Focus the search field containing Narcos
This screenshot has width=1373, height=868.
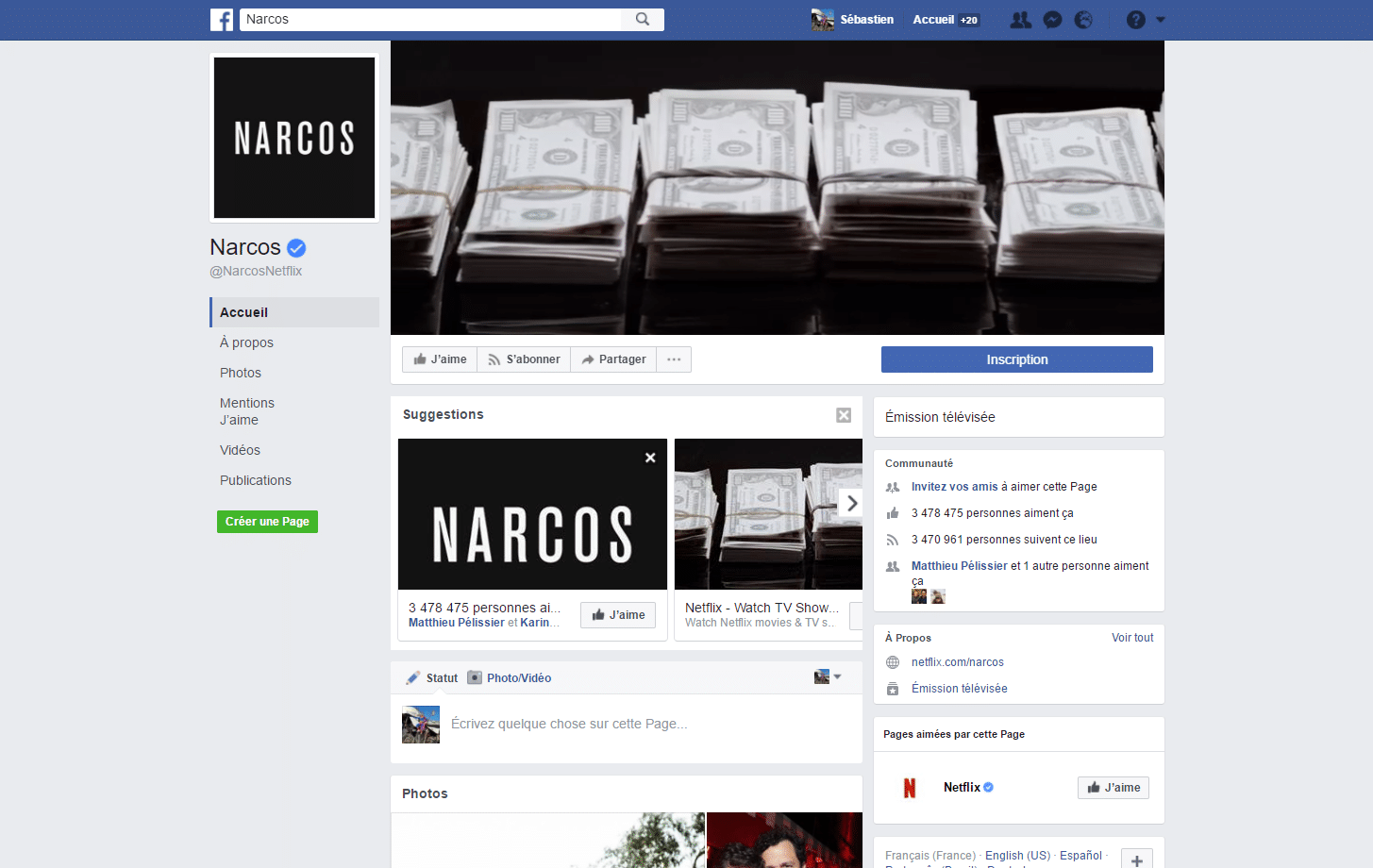pos(431,20)
